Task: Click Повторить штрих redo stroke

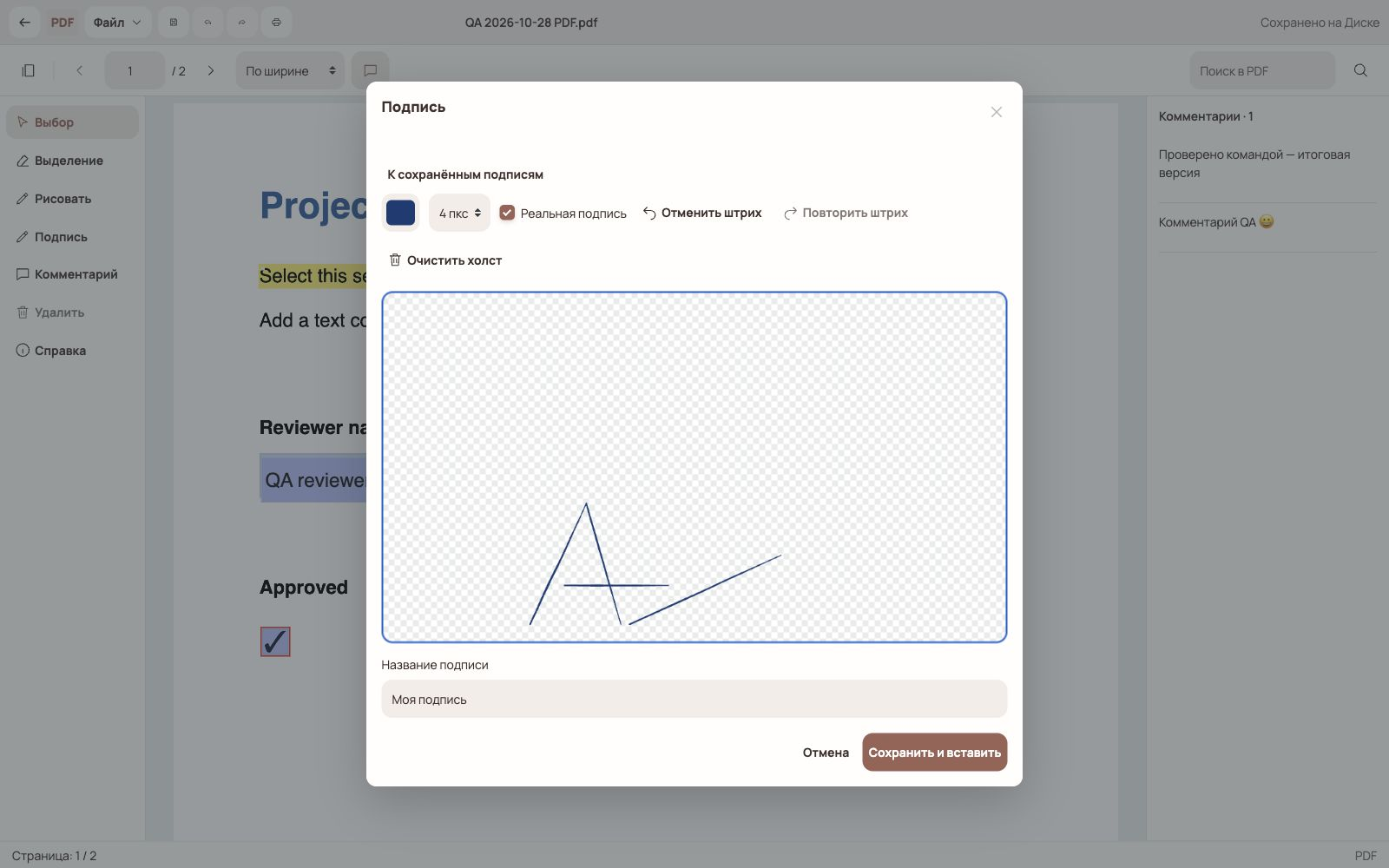Action: point(846,213)
